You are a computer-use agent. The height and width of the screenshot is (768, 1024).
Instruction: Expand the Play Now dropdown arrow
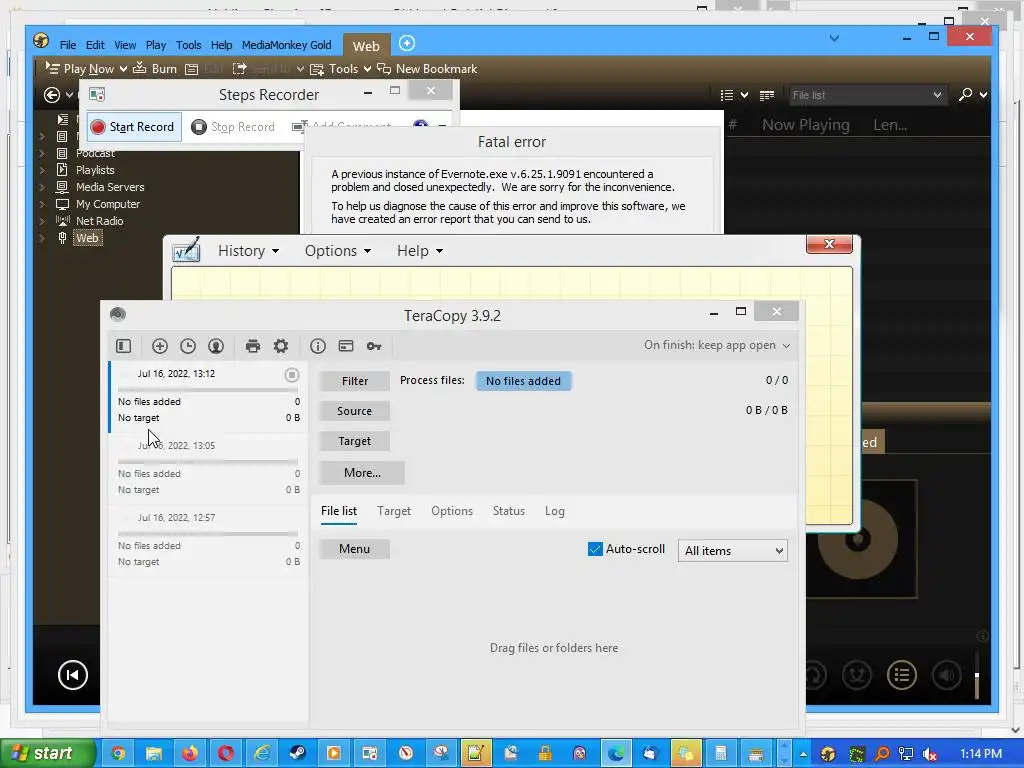tap(123, 69)
